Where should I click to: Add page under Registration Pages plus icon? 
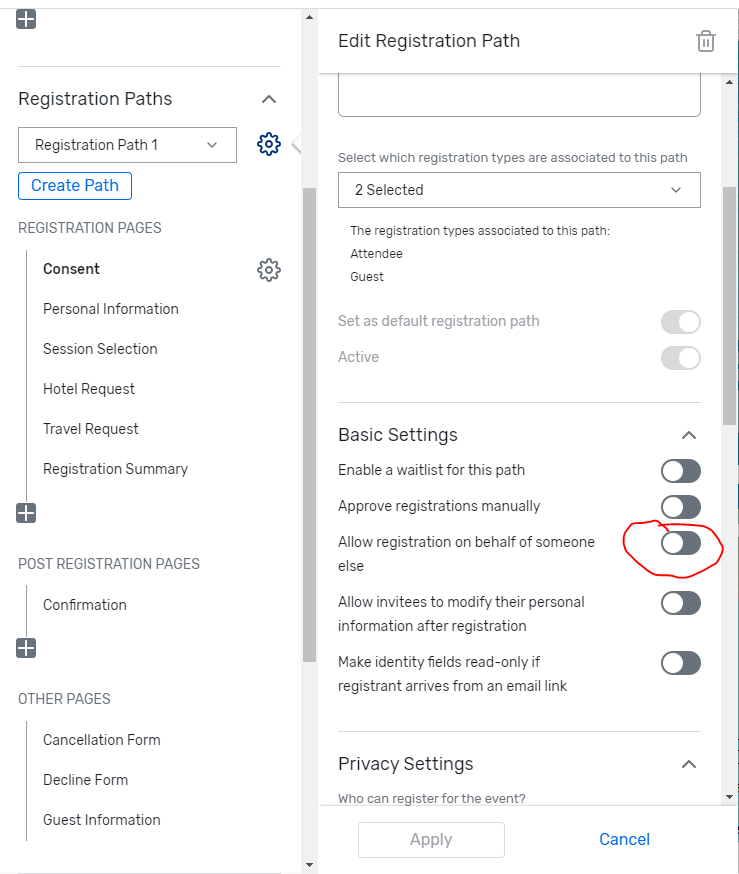[26, 513]
